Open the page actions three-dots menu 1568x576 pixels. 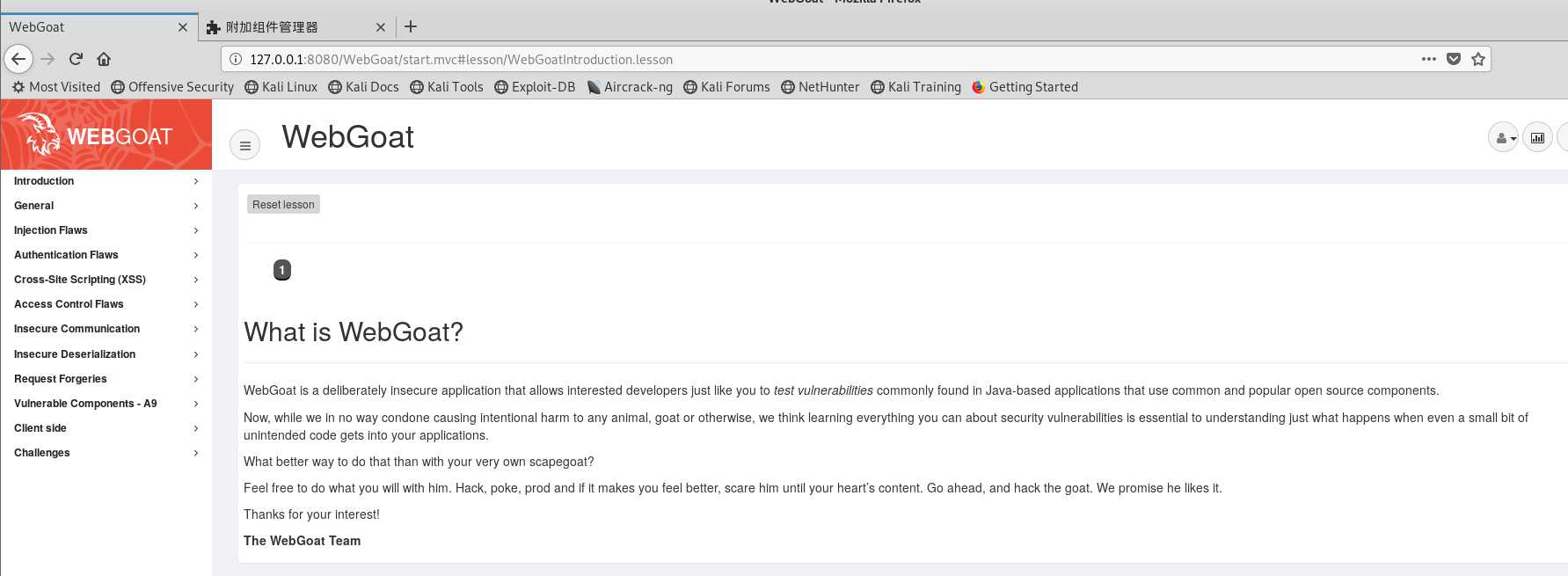click(1429, 59)
